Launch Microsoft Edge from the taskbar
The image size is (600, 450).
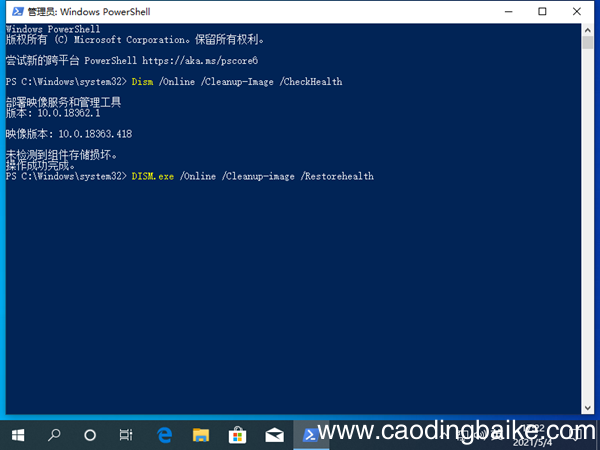pos(165,434)
